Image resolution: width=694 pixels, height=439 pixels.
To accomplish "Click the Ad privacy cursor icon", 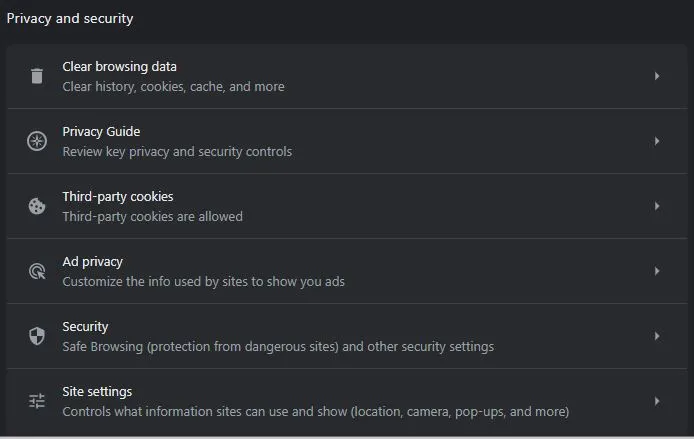I will 37,271.
